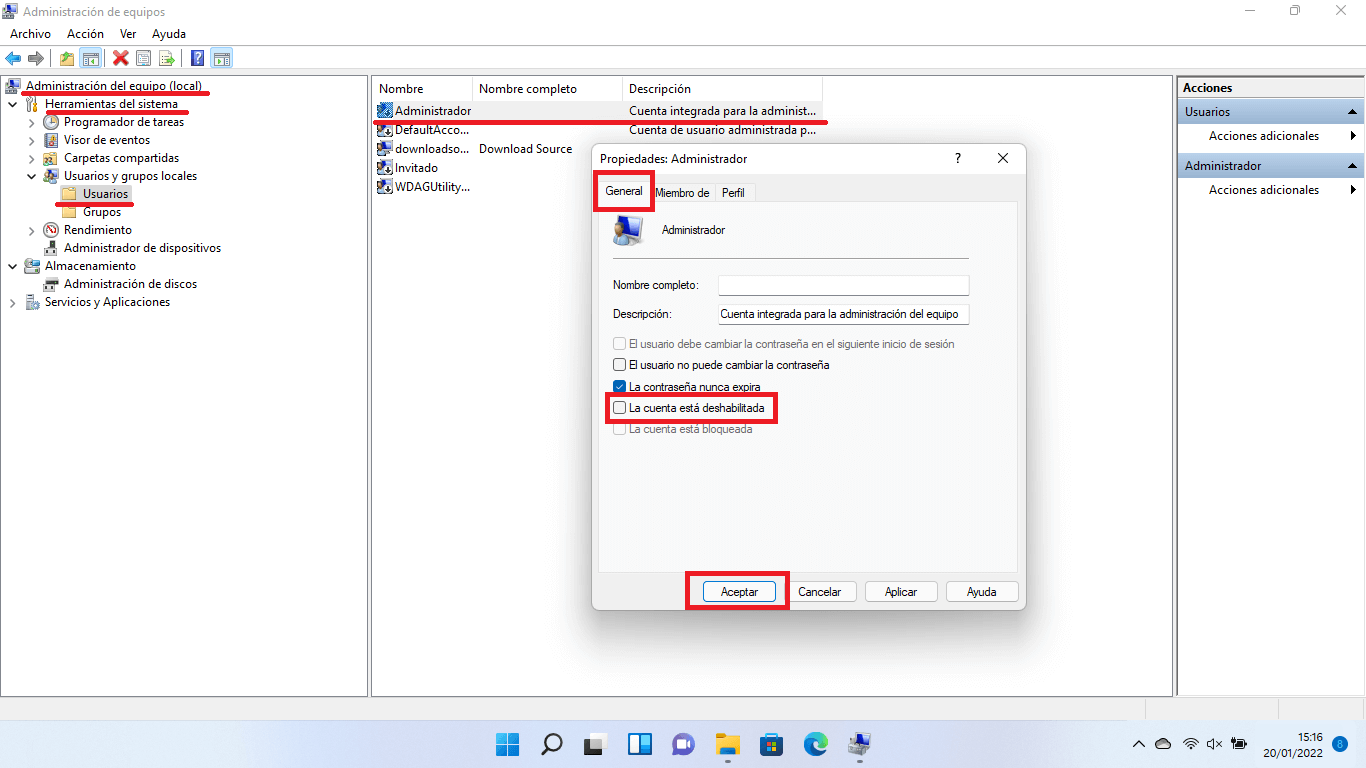Viewport: 1366px width, 768px height.
Task: Toggle the Action pane via toolbar icon
Action: pyautogui.click(x=221, y=57)
